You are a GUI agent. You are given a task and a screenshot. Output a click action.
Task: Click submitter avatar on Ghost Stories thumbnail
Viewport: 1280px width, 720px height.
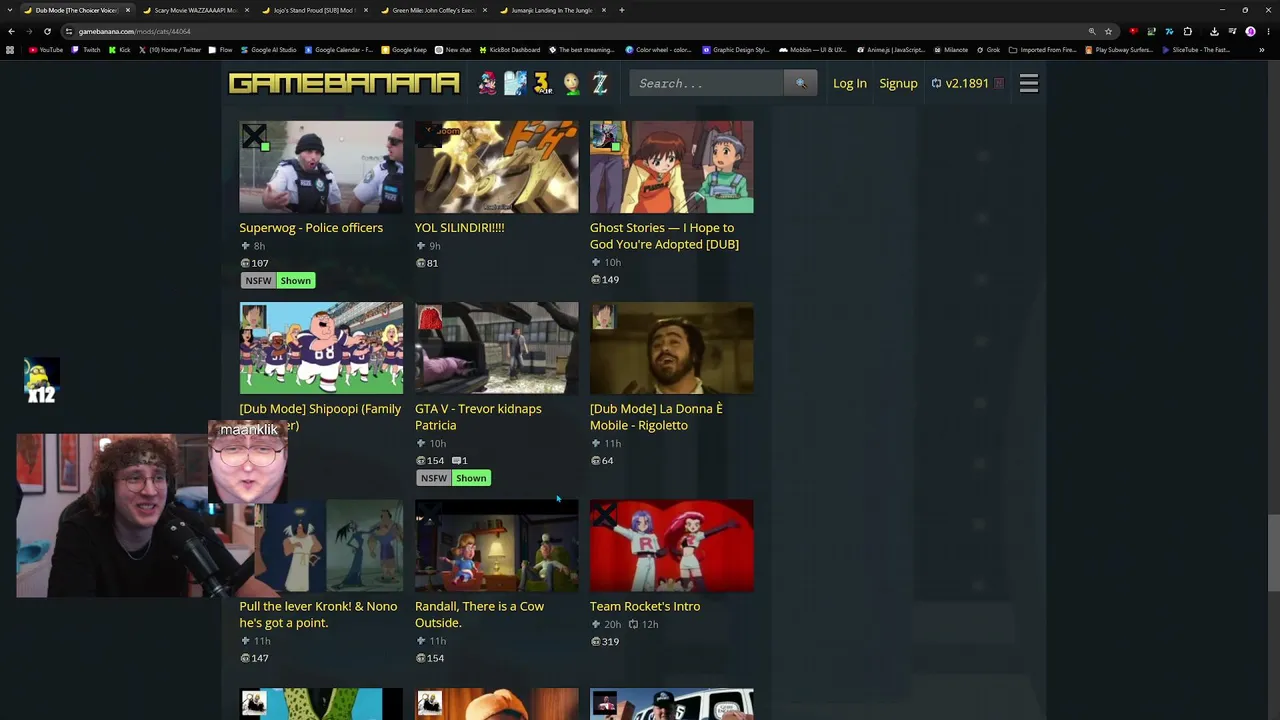(x=604, y=136)
